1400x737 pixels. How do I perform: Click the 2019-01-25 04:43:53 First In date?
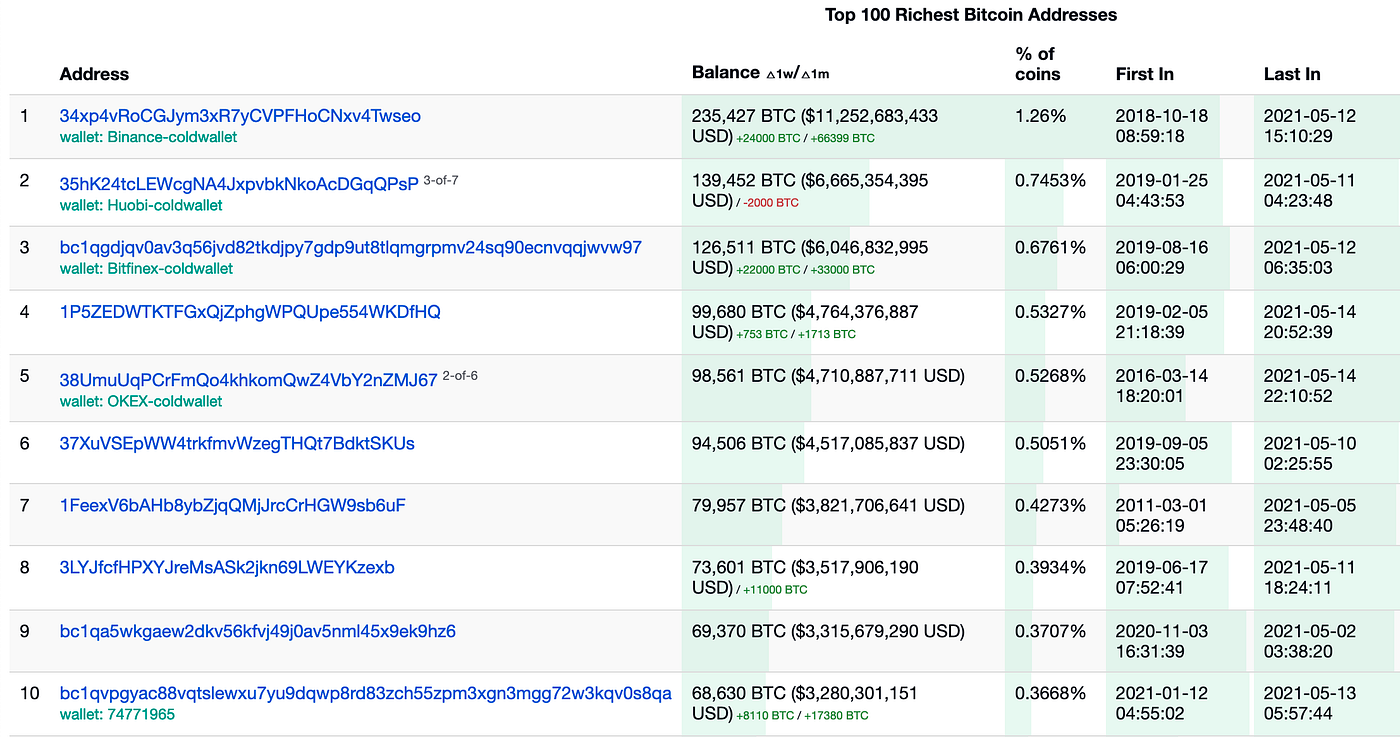[x=1162, y=191]
